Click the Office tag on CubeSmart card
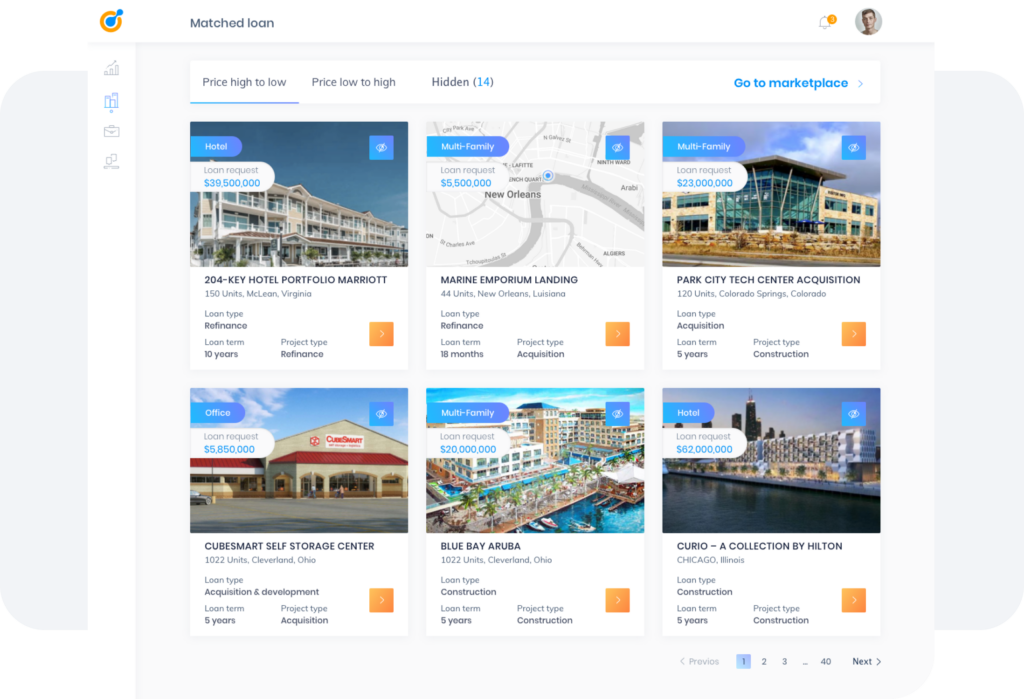The width and height of the screenshot is (1024, 699). click(217, 413)
